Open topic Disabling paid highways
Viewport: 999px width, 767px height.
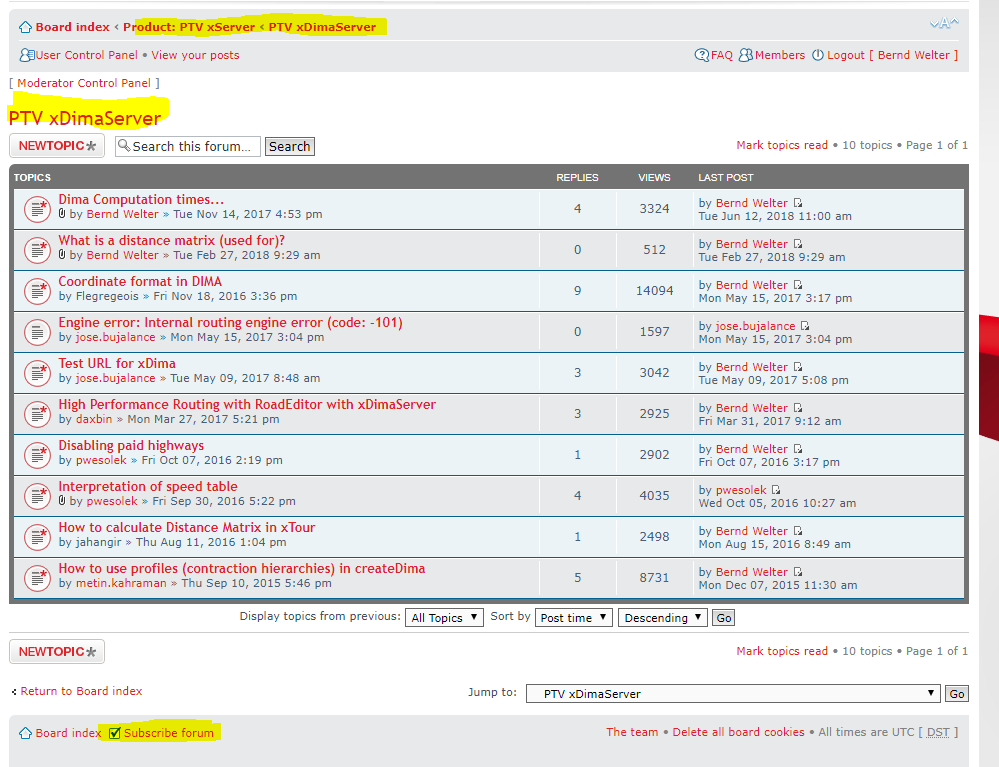pyautogui.click(x=131, y=446)
